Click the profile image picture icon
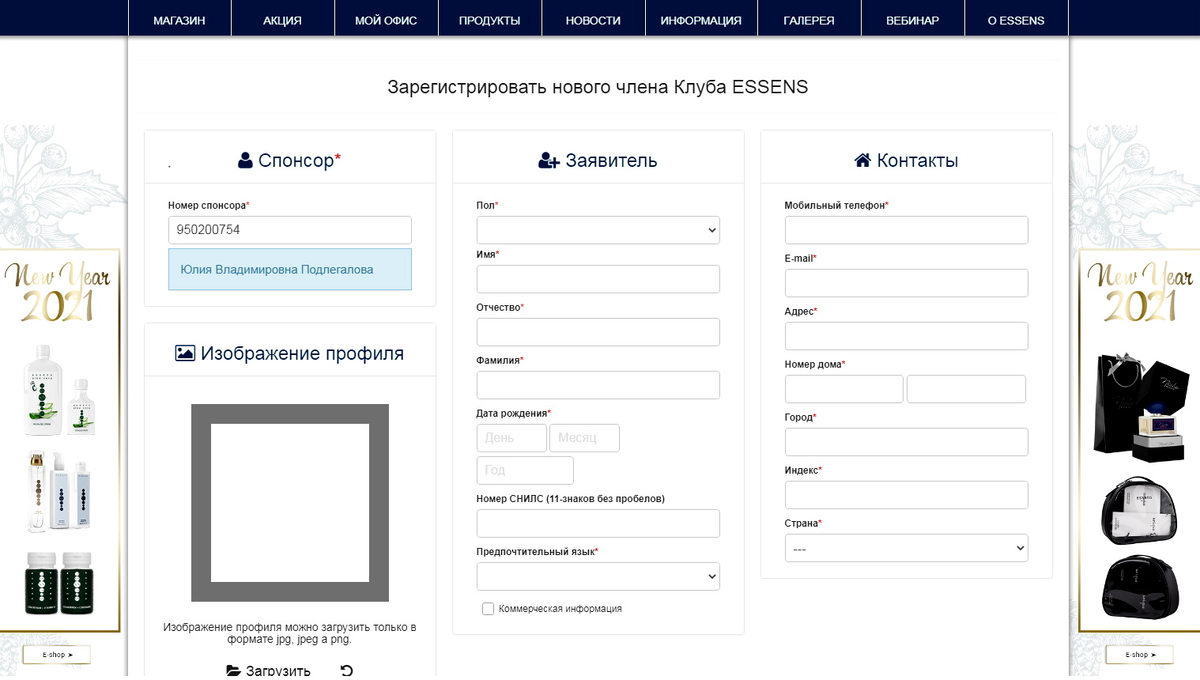This screenshot has height=680, width=1200. pyautogui.click(x=185, y=353)
